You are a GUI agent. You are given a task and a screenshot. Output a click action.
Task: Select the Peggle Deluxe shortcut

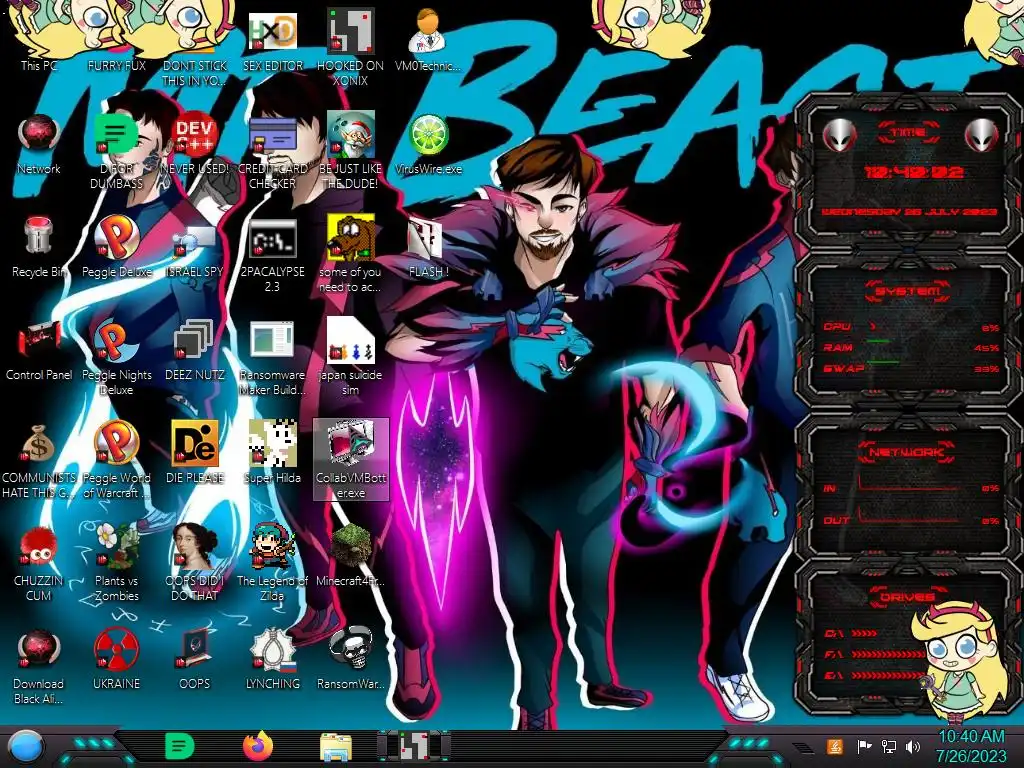click(116, 248)
